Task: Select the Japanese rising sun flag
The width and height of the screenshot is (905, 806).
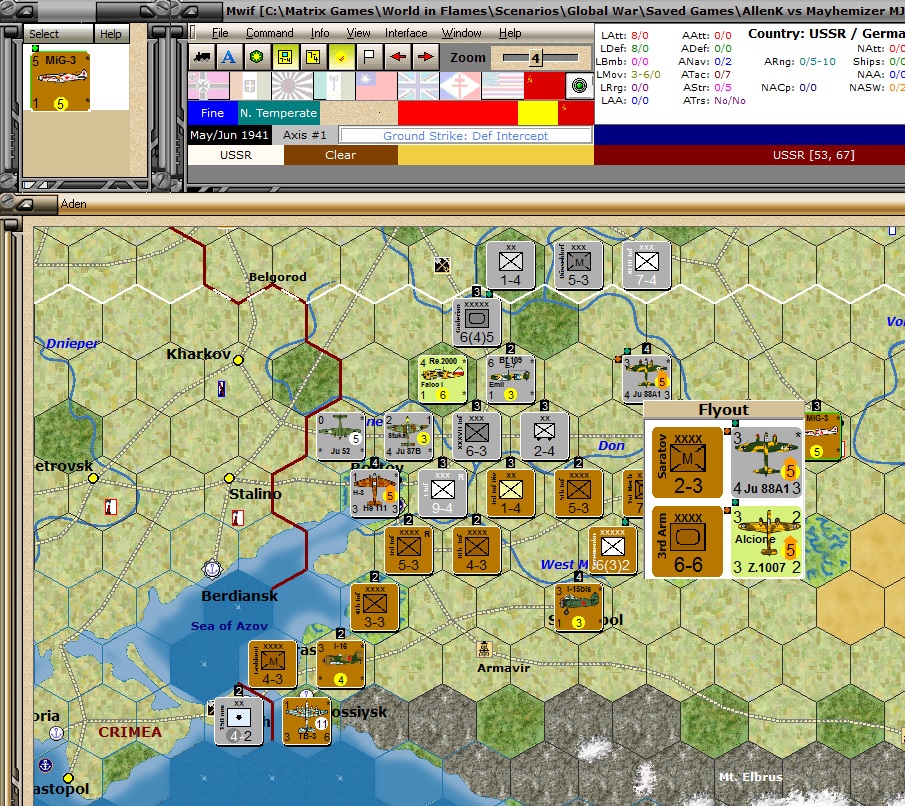Action: point(292,86)
